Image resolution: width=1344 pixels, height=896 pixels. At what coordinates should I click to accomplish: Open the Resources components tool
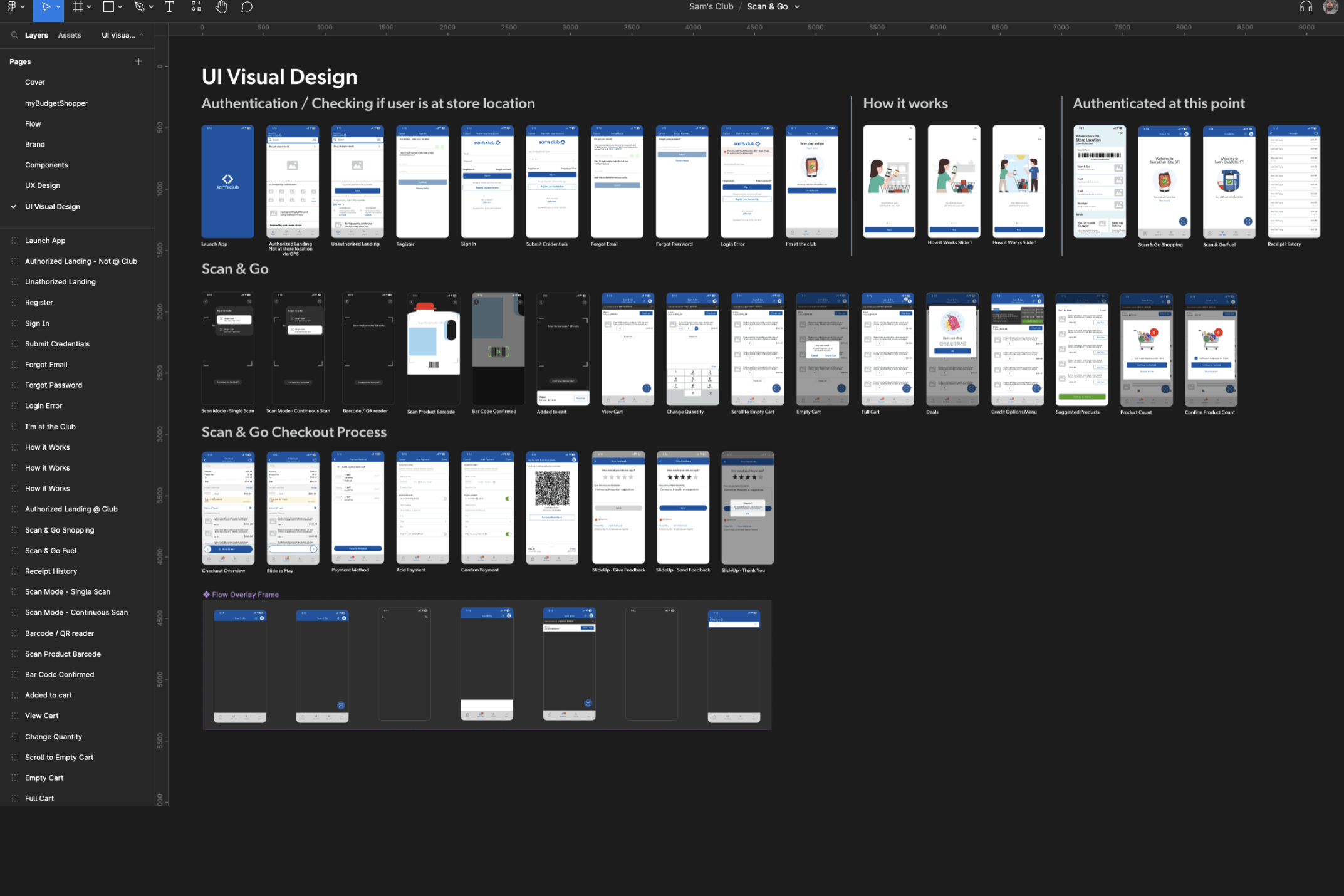click(x=196, y=7)
